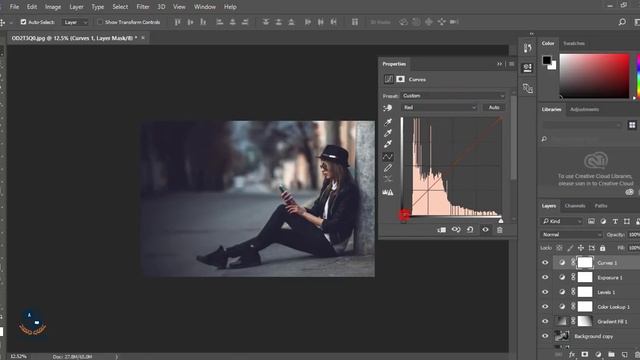This screenshot has height=360, width=640.
Task: Filter layers by type kind icon
Action: tap(615, 221)
